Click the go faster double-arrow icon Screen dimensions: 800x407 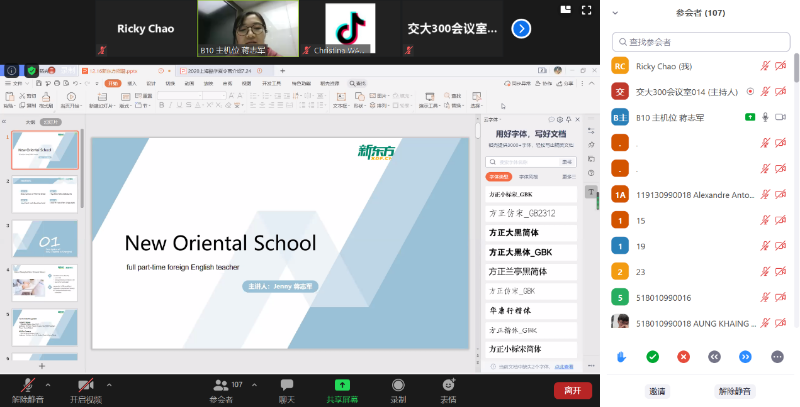click(x=745, y=357)
